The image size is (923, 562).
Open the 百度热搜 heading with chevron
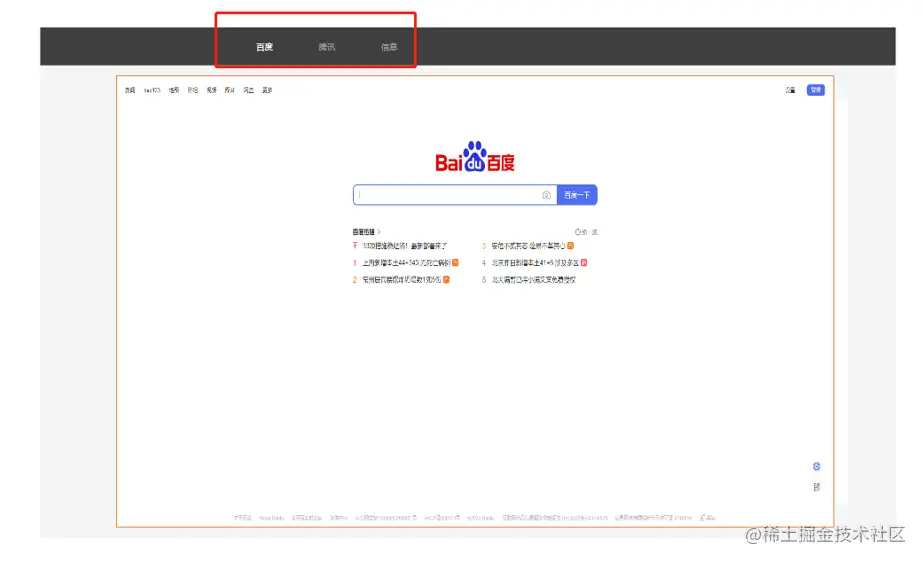coord(366,232)
